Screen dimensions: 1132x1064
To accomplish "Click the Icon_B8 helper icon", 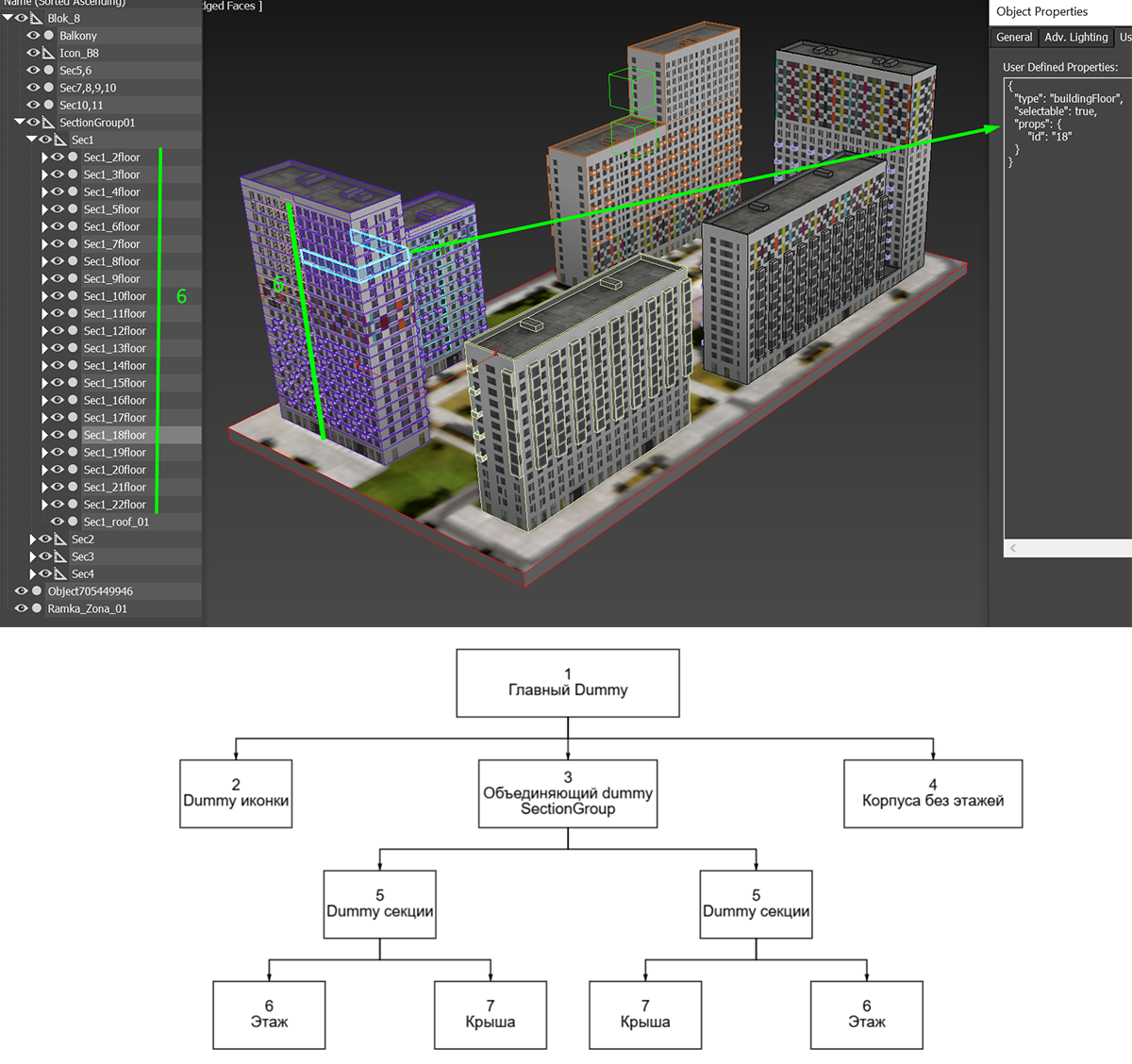I will click(x=48, y=53).
